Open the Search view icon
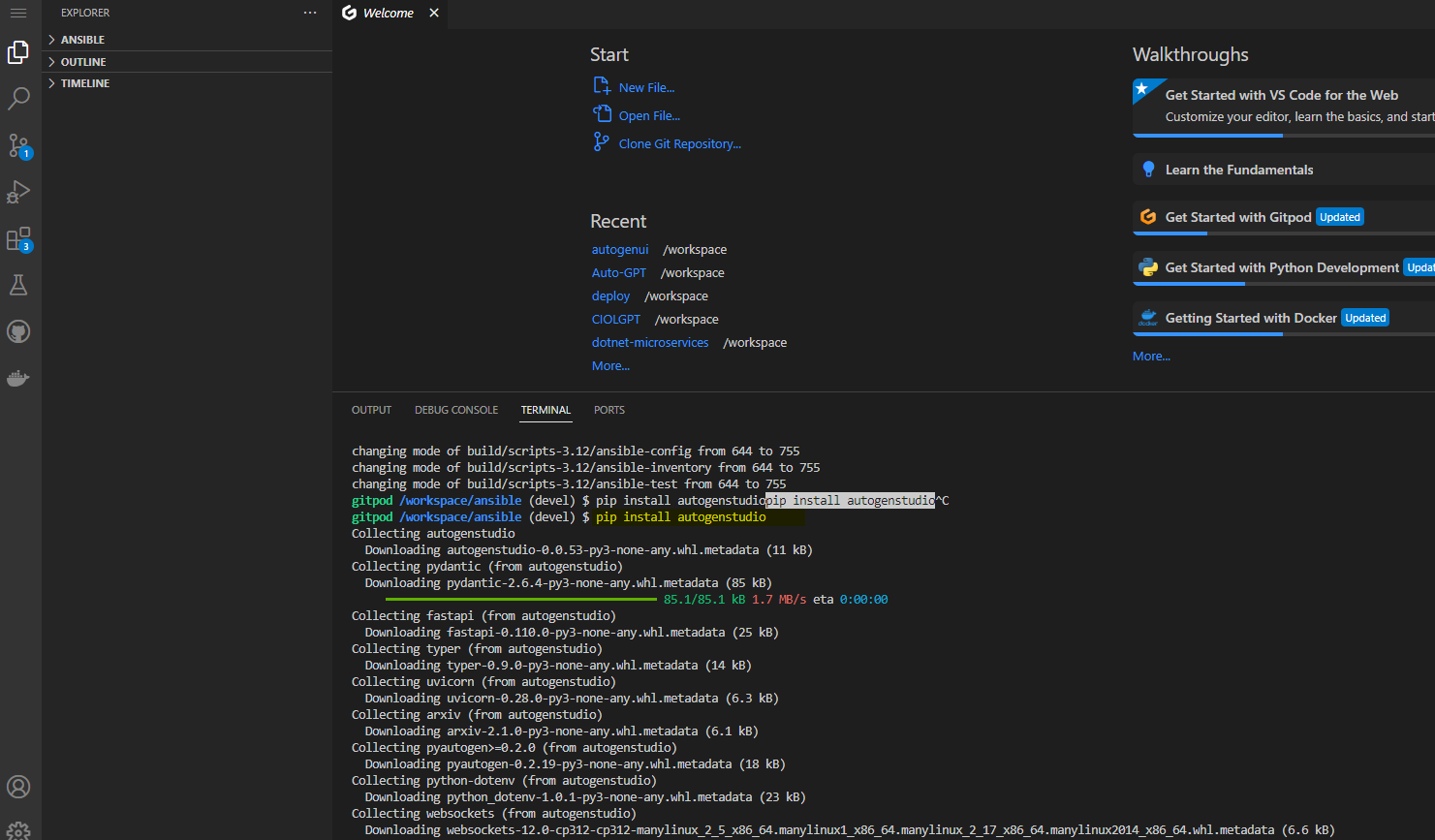Screen dimensions: 1435x840 pos(18,99)
